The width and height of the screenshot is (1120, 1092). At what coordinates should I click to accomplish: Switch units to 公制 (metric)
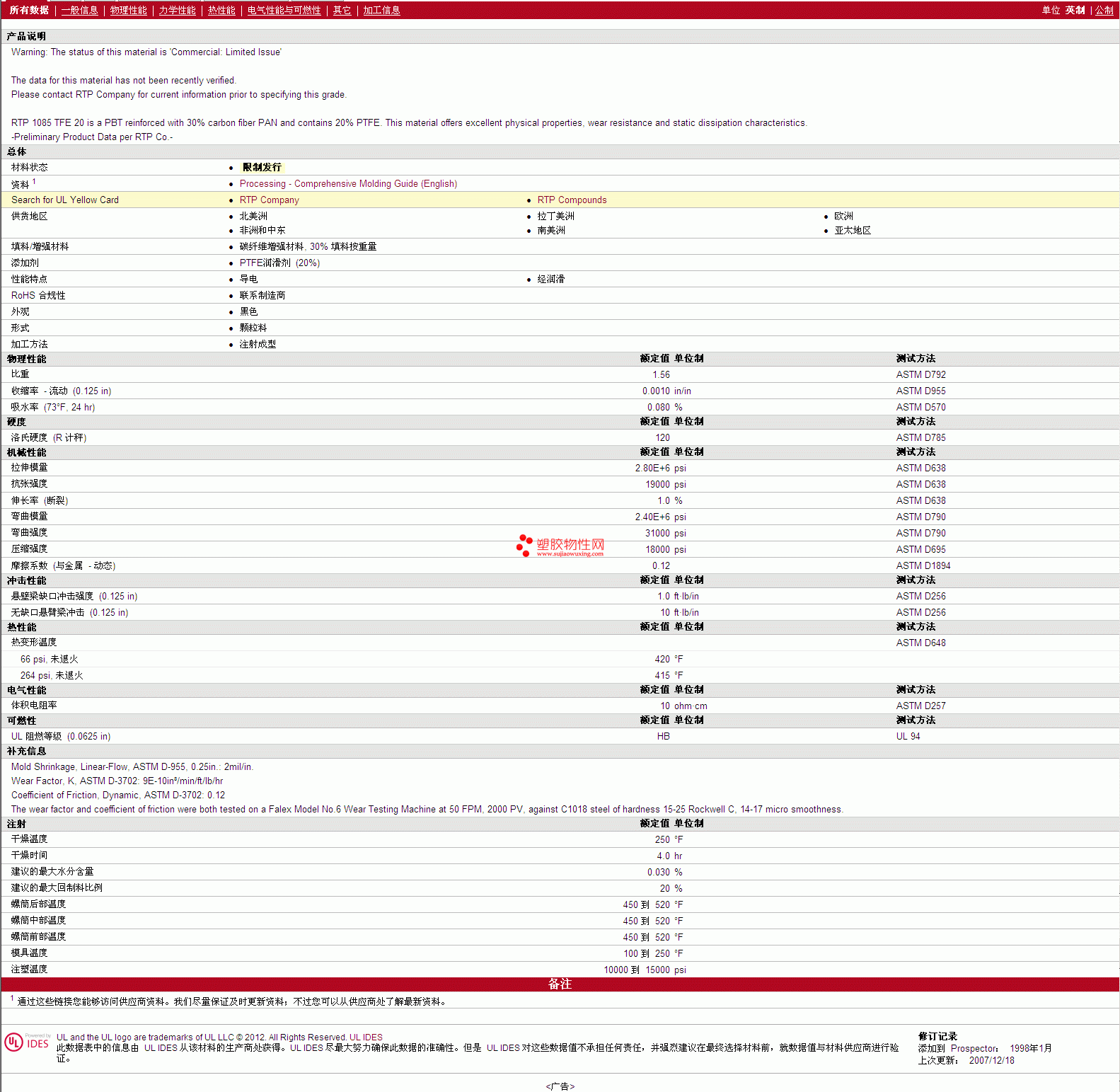point(1104,11)
